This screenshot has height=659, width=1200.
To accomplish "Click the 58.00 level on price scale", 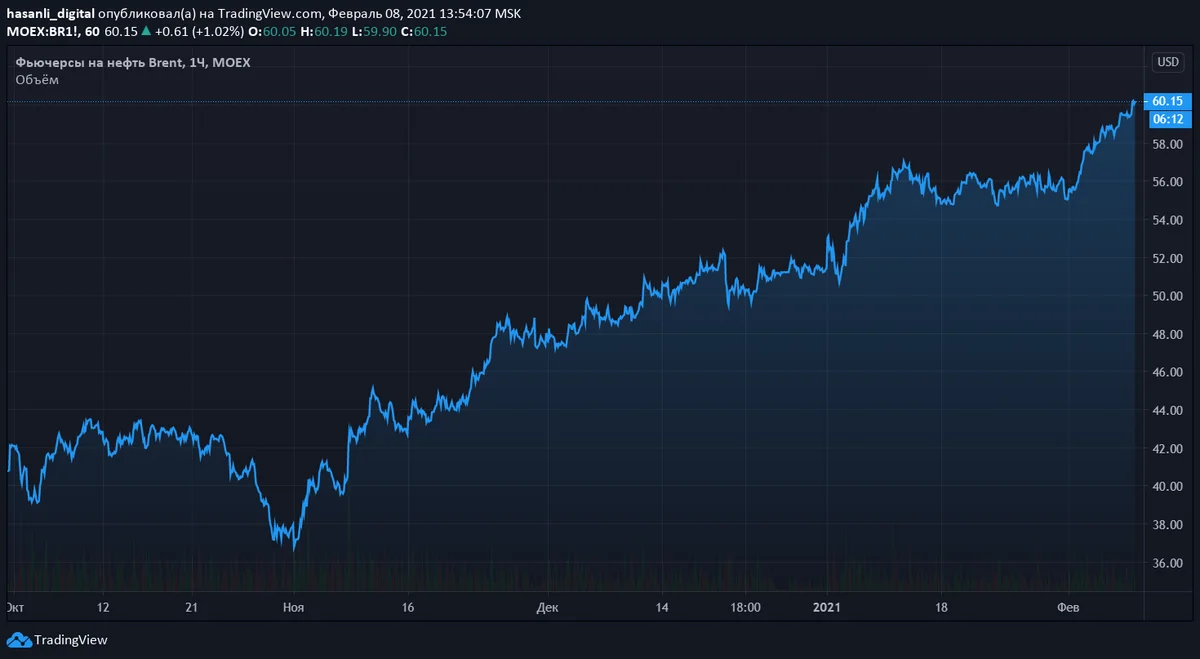I will point(1167,144).
